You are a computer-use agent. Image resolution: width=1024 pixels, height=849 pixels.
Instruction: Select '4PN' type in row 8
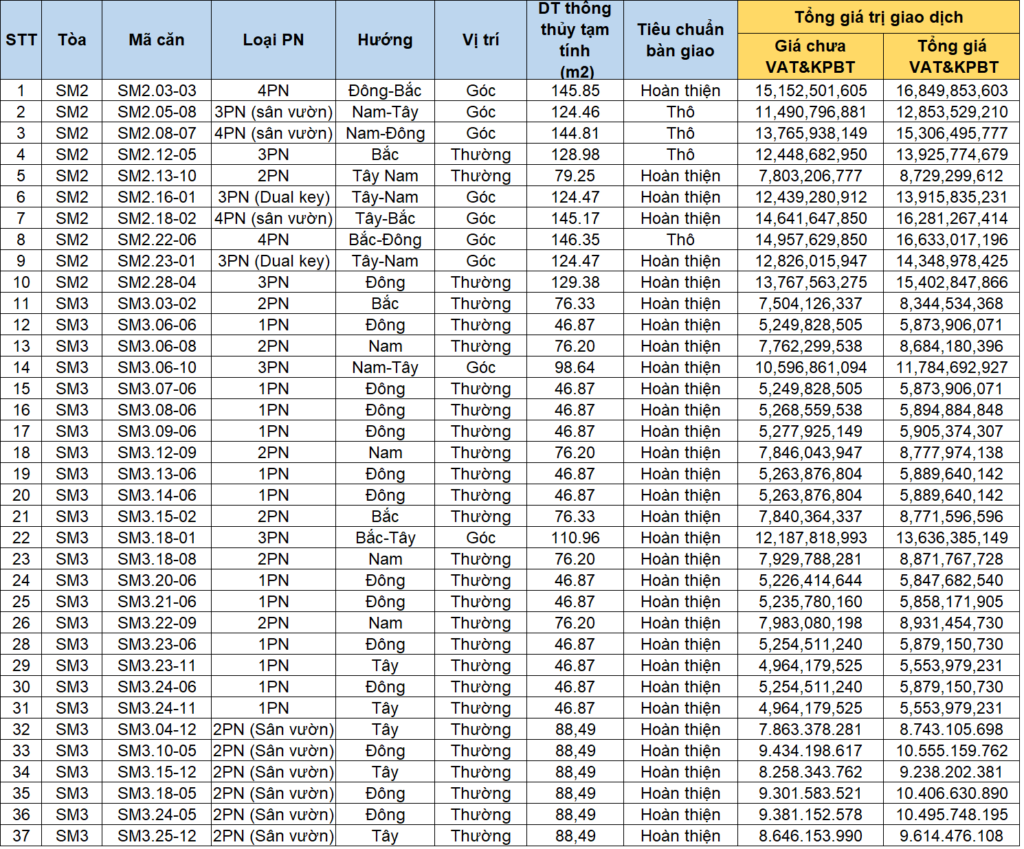273,240
